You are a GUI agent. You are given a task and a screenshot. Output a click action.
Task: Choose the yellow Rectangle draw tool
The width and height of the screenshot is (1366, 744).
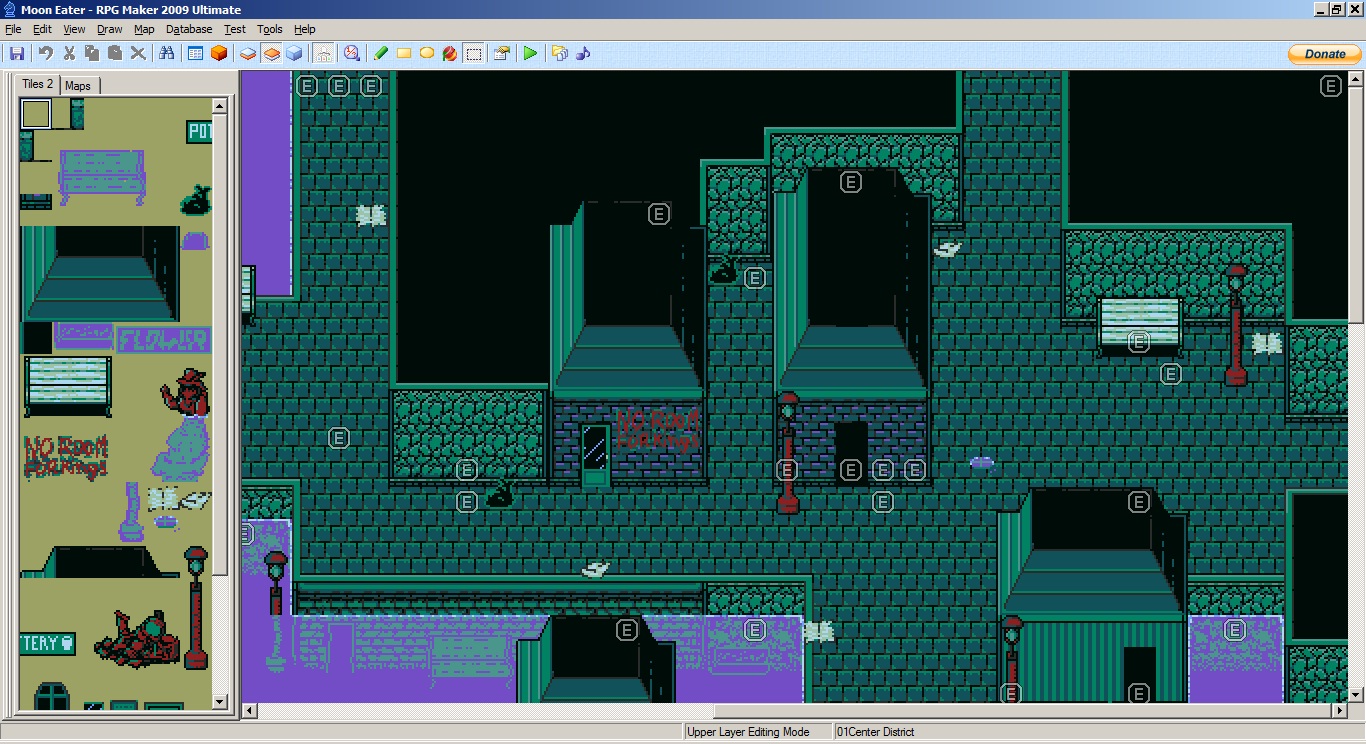(404, 53)
